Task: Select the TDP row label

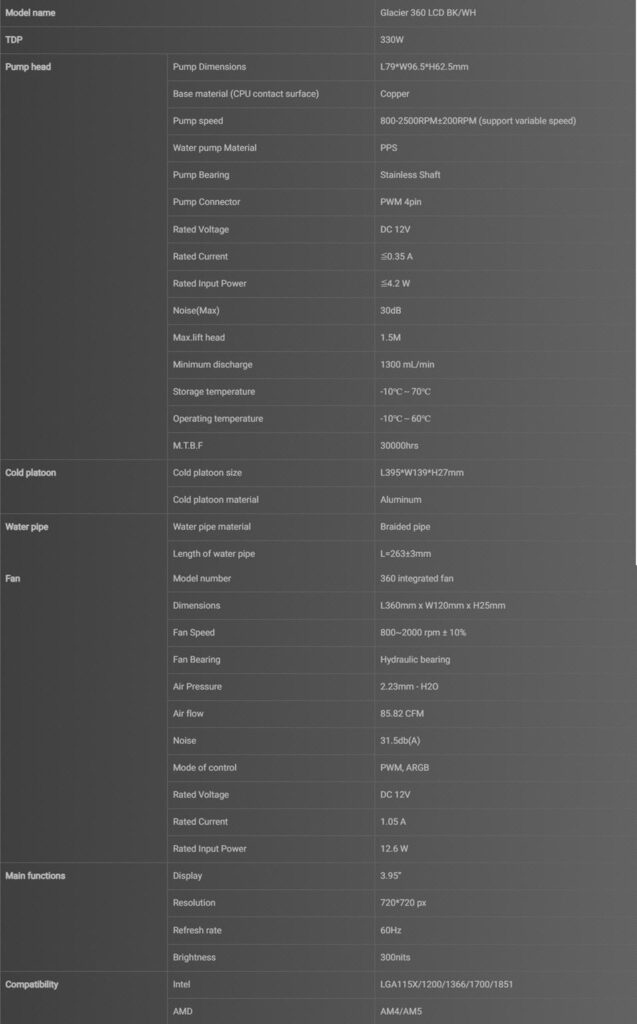Action: click(14, 40)
